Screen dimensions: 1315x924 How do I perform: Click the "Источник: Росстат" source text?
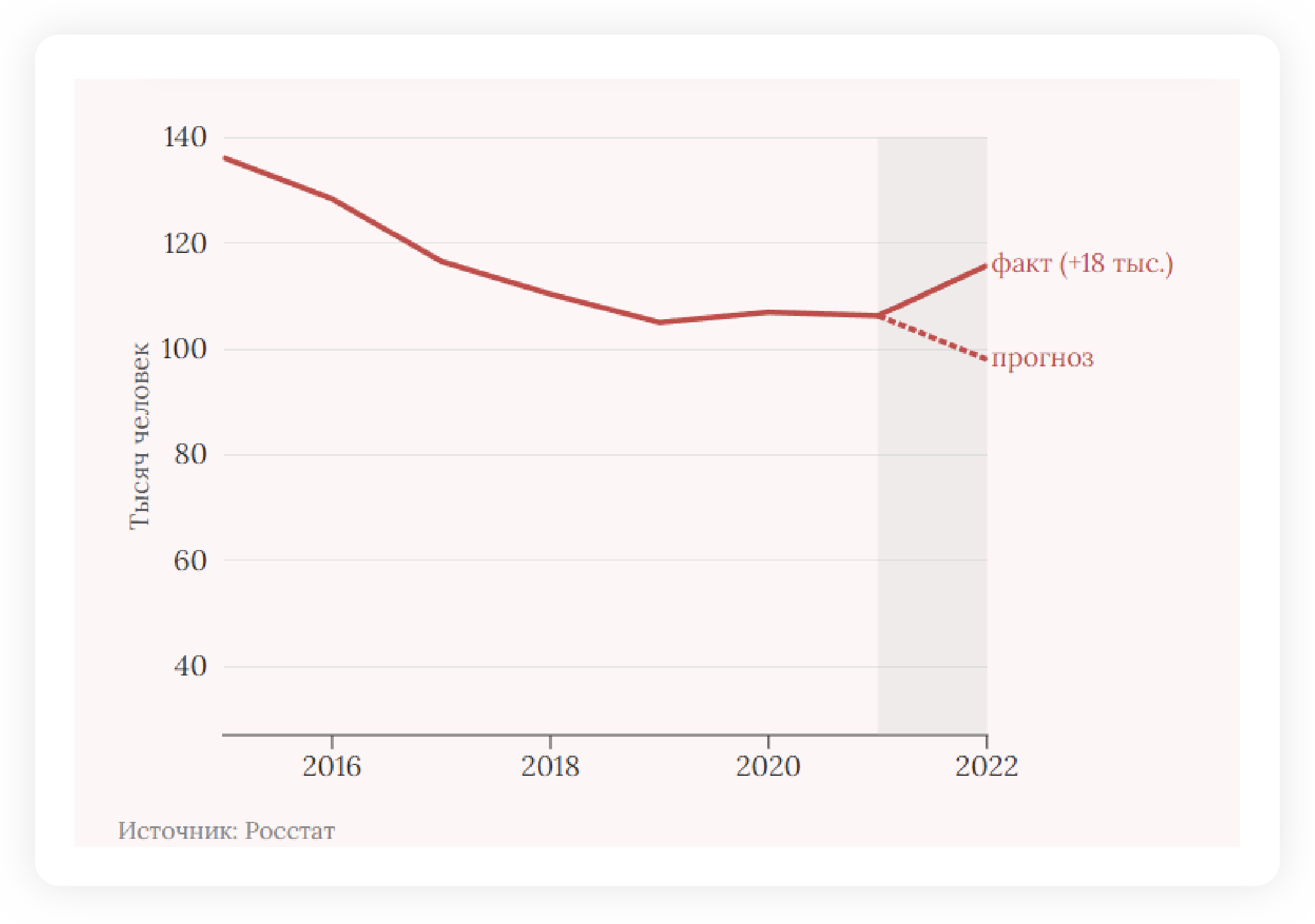(227, 831)
